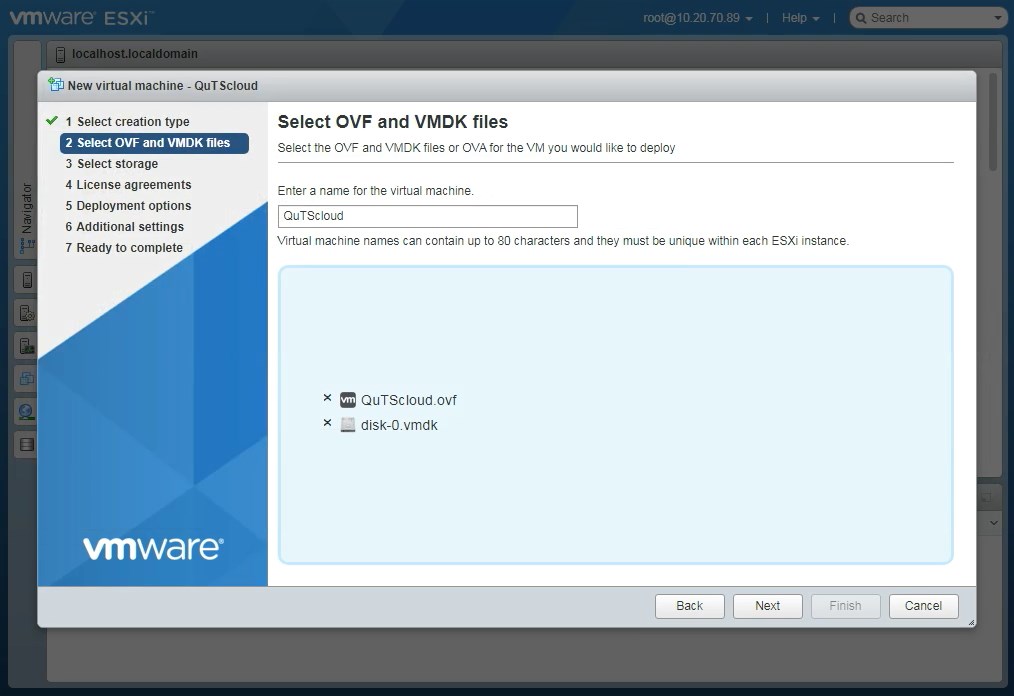
Task: Click the Select OVF and VMDK files heading
Action: [x=393, y=122]
